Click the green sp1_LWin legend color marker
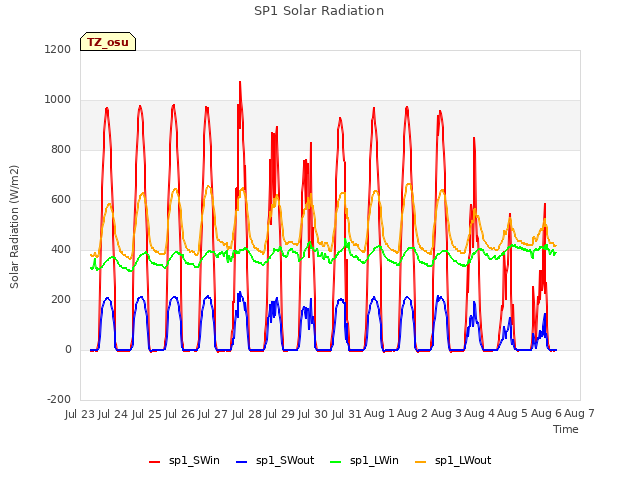Viewport: 640px width, 480px height. pos(335,462)
